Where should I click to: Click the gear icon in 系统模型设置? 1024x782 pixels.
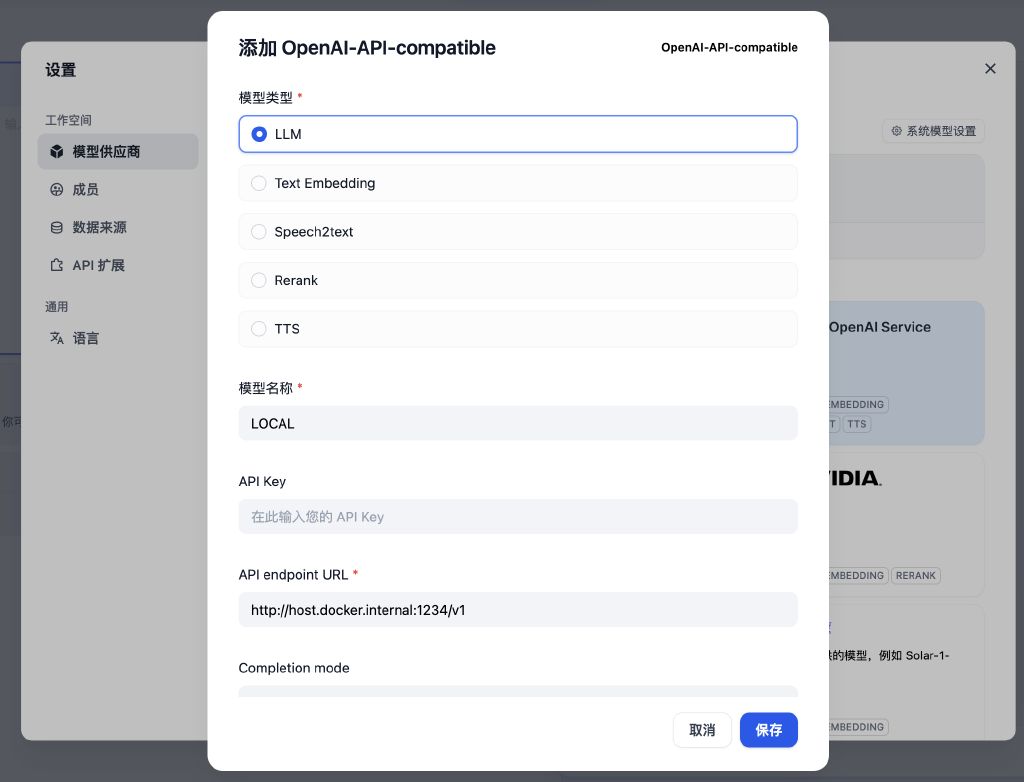[896, 131]
